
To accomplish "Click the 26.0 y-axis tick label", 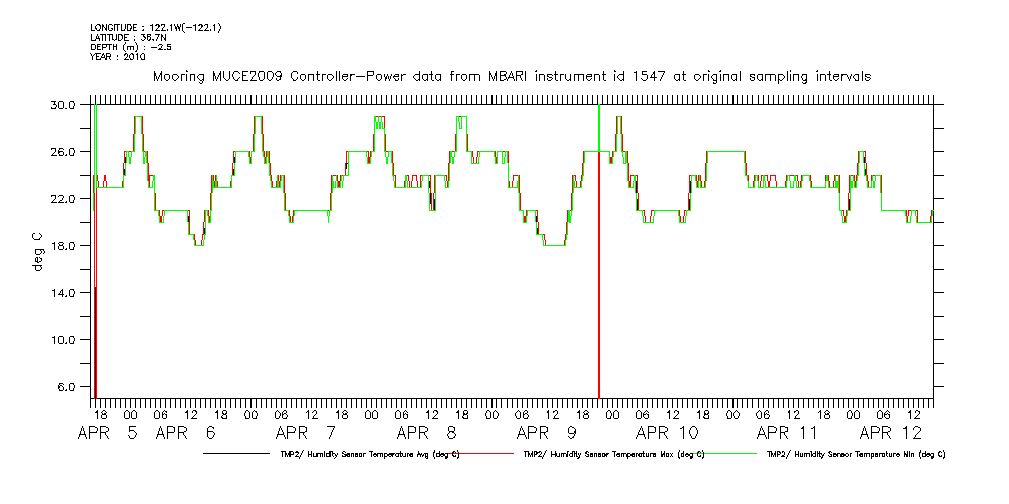I will coord(63,152).
